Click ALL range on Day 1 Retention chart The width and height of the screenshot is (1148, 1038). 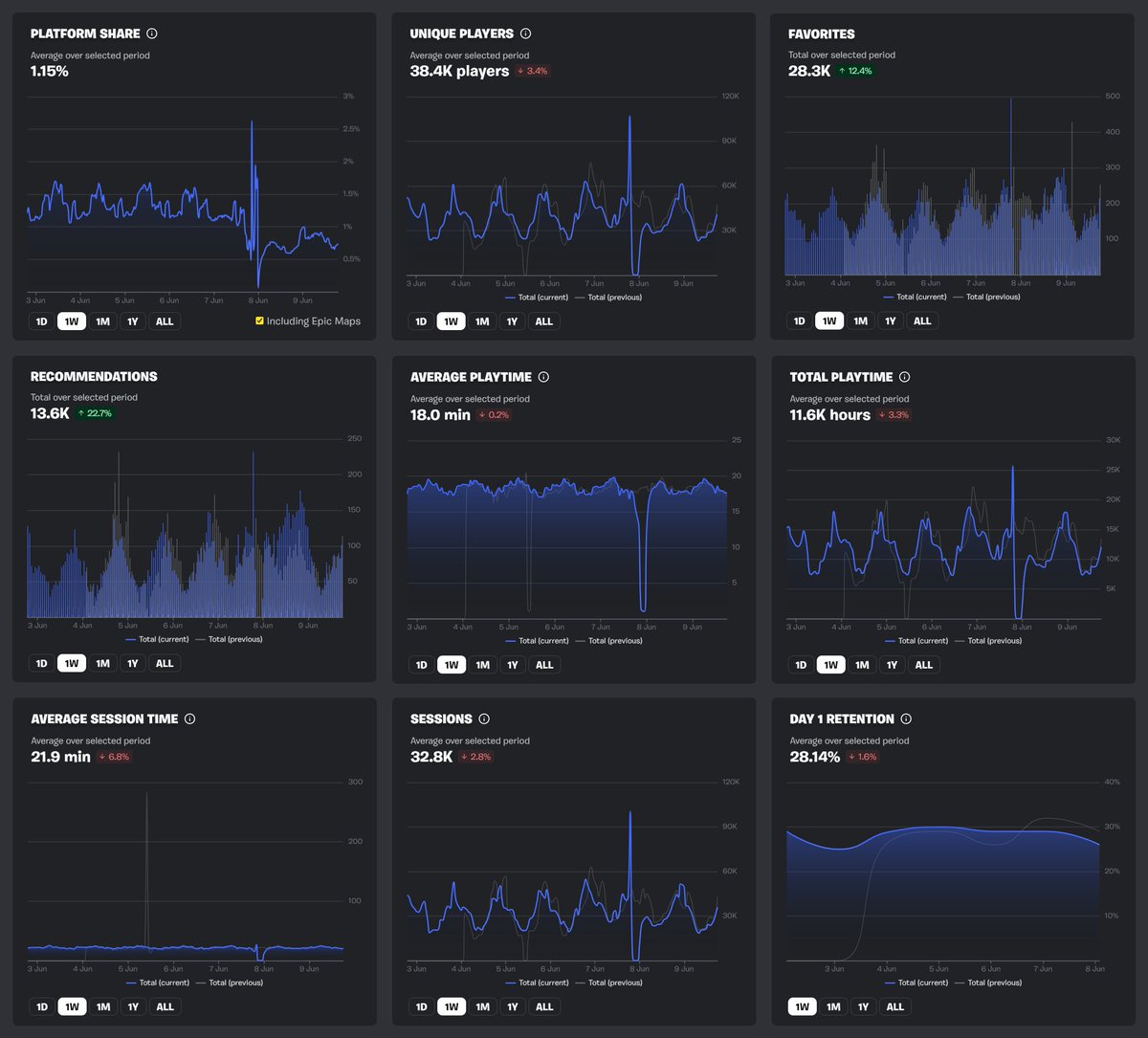click(x=894, y=1006)
